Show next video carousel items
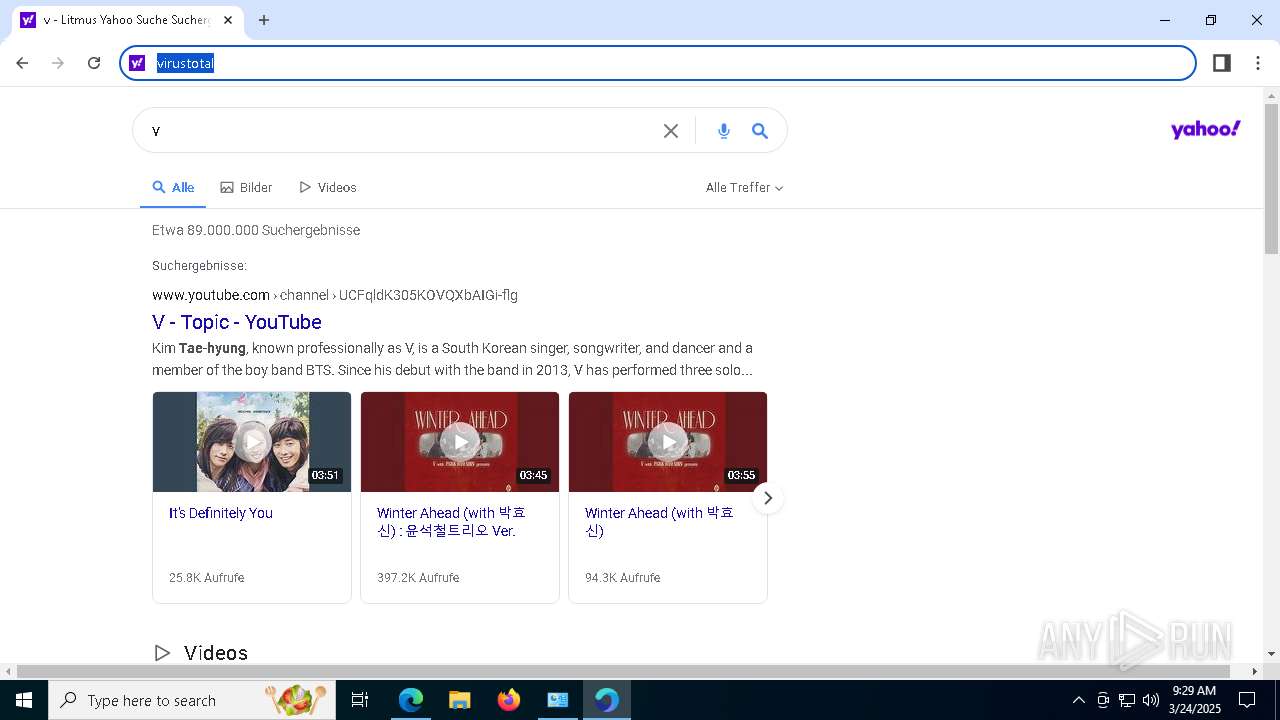 pyautogui.click(x=767, y=498)
